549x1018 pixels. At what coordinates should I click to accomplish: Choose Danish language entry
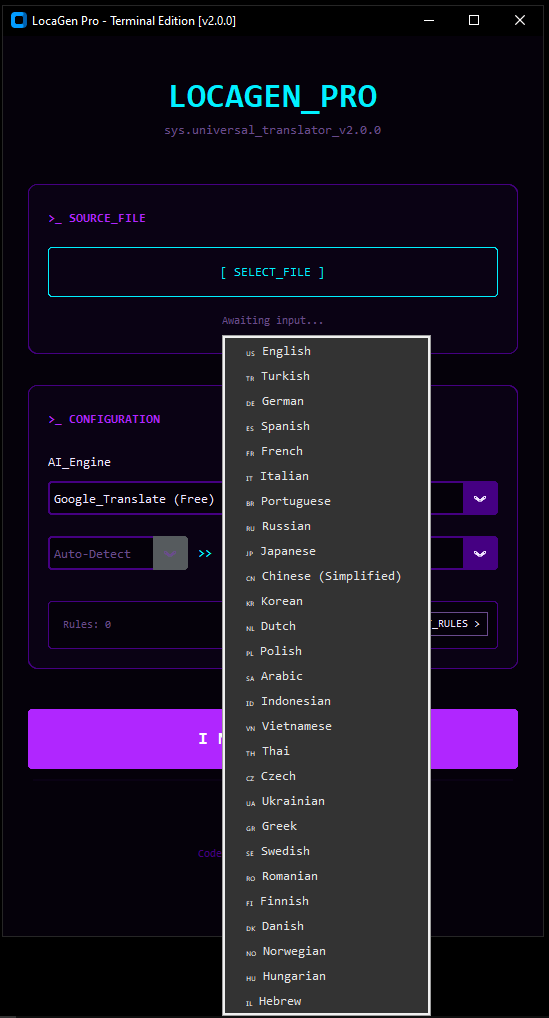coord(326,926)
